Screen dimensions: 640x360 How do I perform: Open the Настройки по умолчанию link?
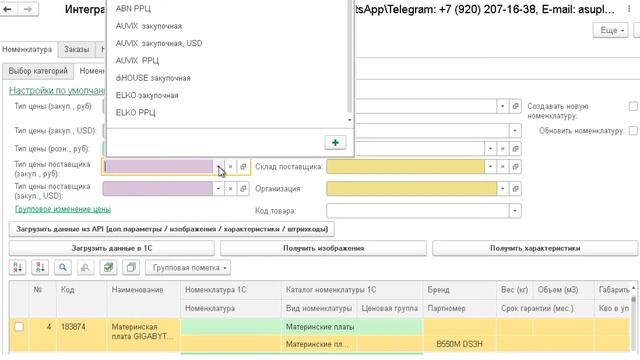57,91
